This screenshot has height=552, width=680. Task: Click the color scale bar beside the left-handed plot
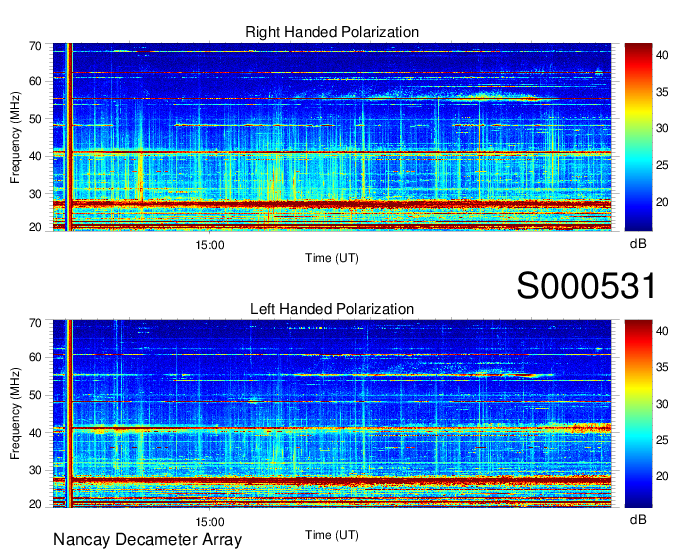click(638, 414)
